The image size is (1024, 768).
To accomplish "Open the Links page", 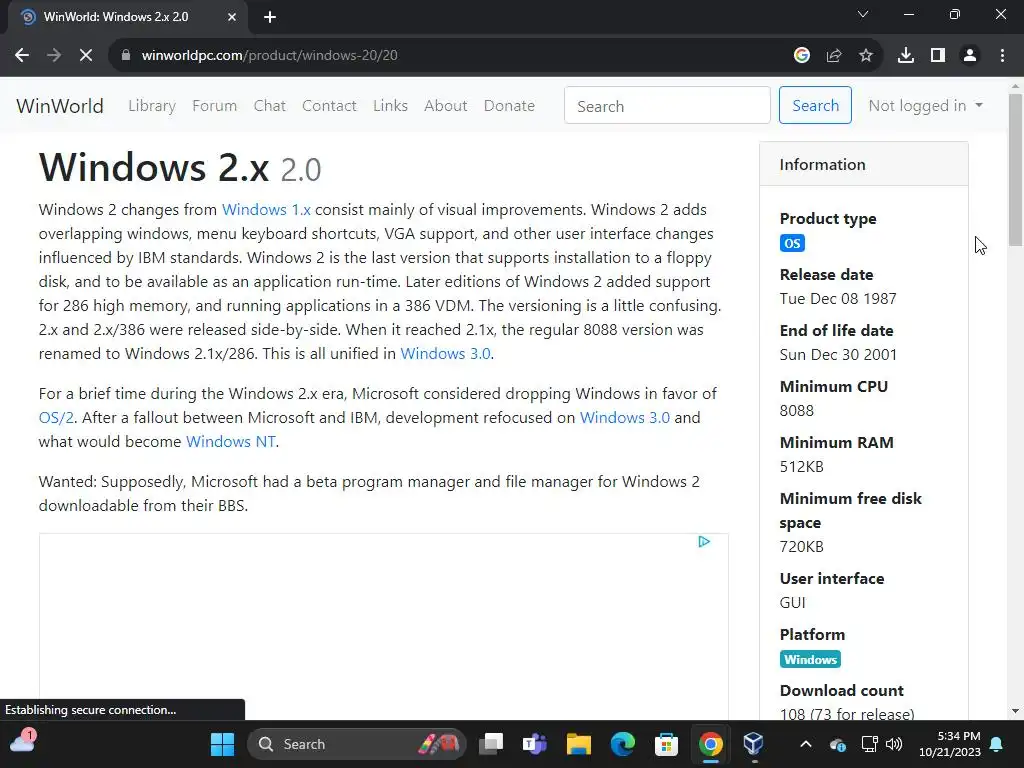I will (391, 106).
